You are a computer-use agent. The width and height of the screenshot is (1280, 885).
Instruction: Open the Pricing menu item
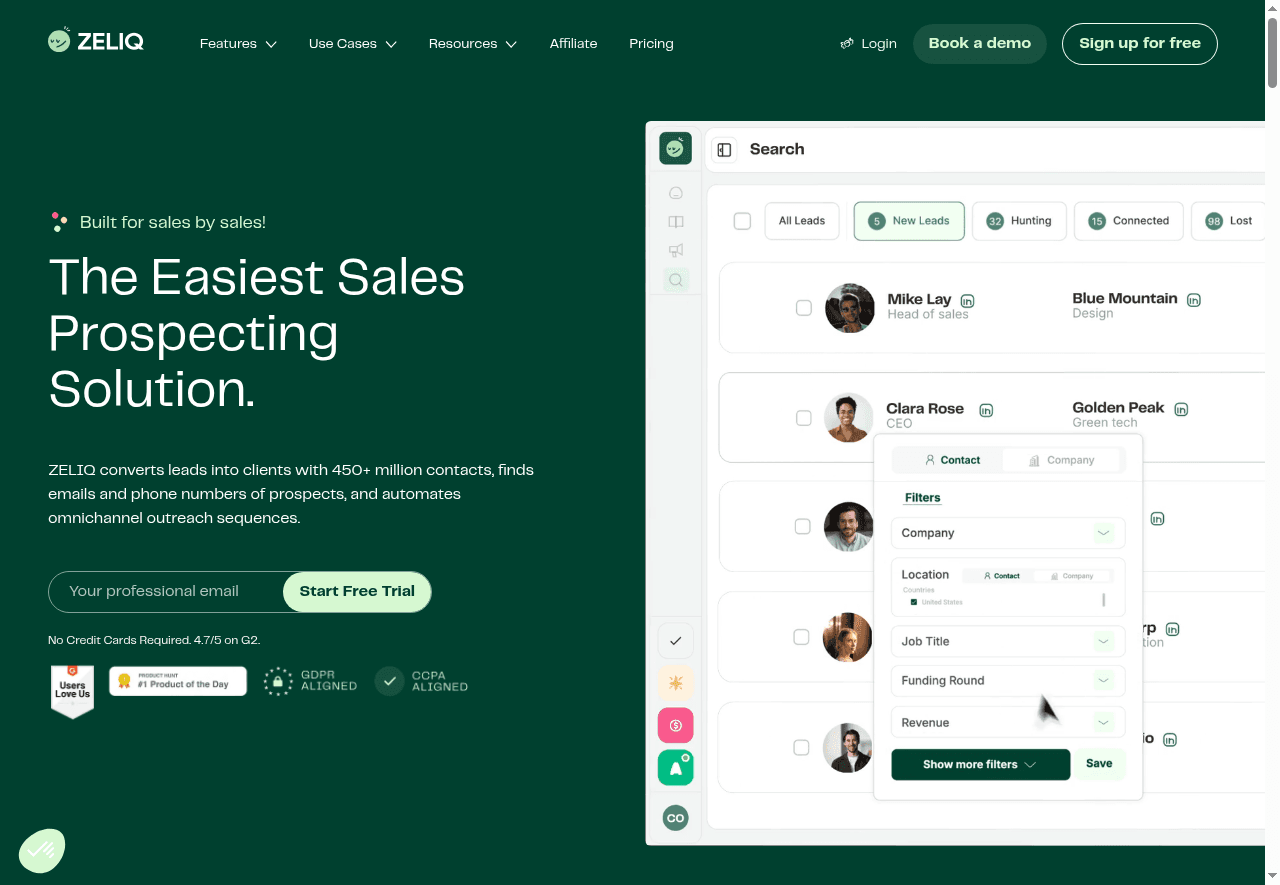point(651,44)
